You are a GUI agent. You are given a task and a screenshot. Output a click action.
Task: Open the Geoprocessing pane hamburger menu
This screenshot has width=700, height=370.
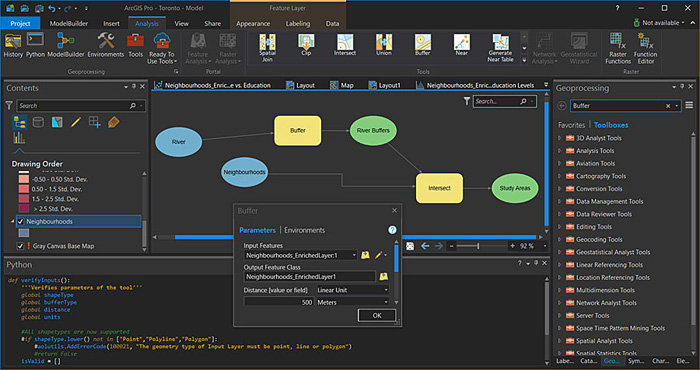(x=689, y=105)
